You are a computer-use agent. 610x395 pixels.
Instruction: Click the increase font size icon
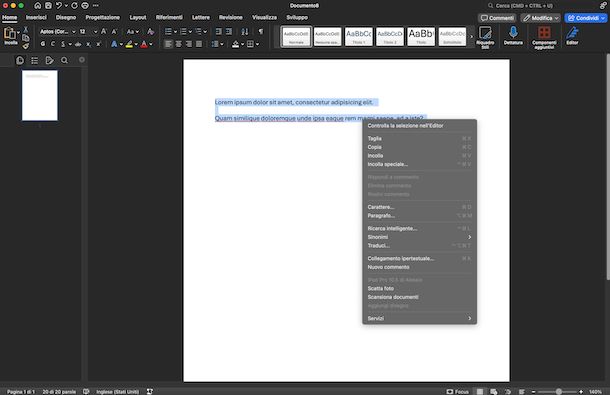(104, 32)
